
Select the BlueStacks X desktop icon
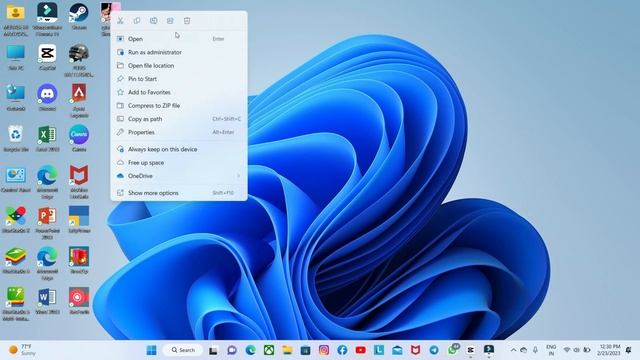[16, 220]
